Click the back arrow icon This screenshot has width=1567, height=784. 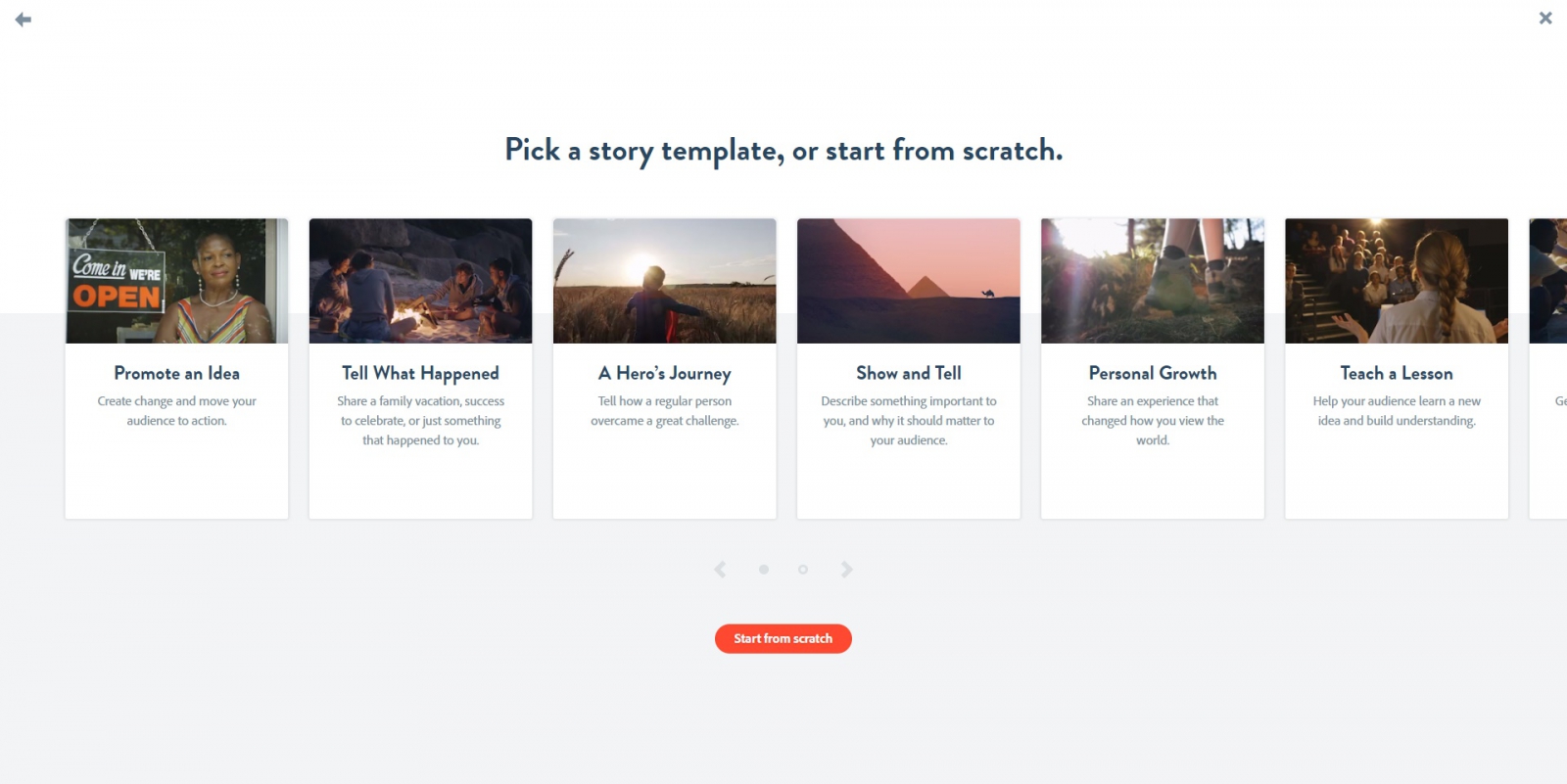24,20
